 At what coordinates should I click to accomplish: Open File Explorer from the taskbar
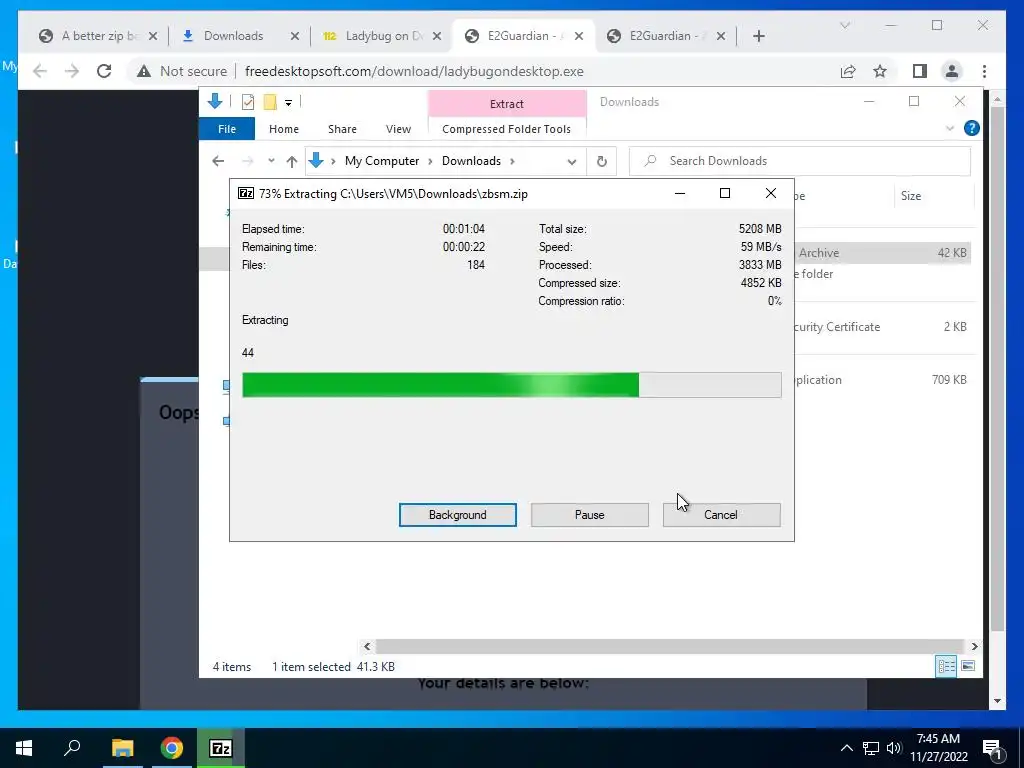(x=122, y=748)
